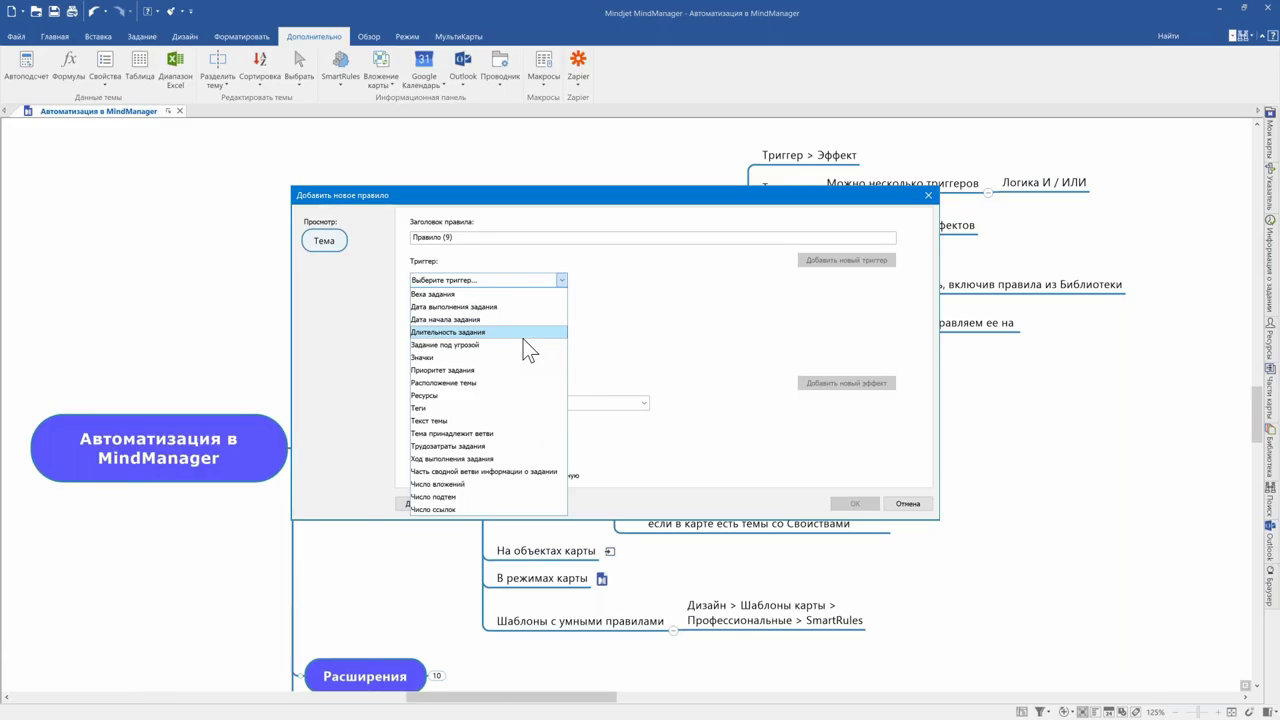Click the notes icon on В режимах карты
This screenshot has height=720, width=1280.
(x=602, y=579)
